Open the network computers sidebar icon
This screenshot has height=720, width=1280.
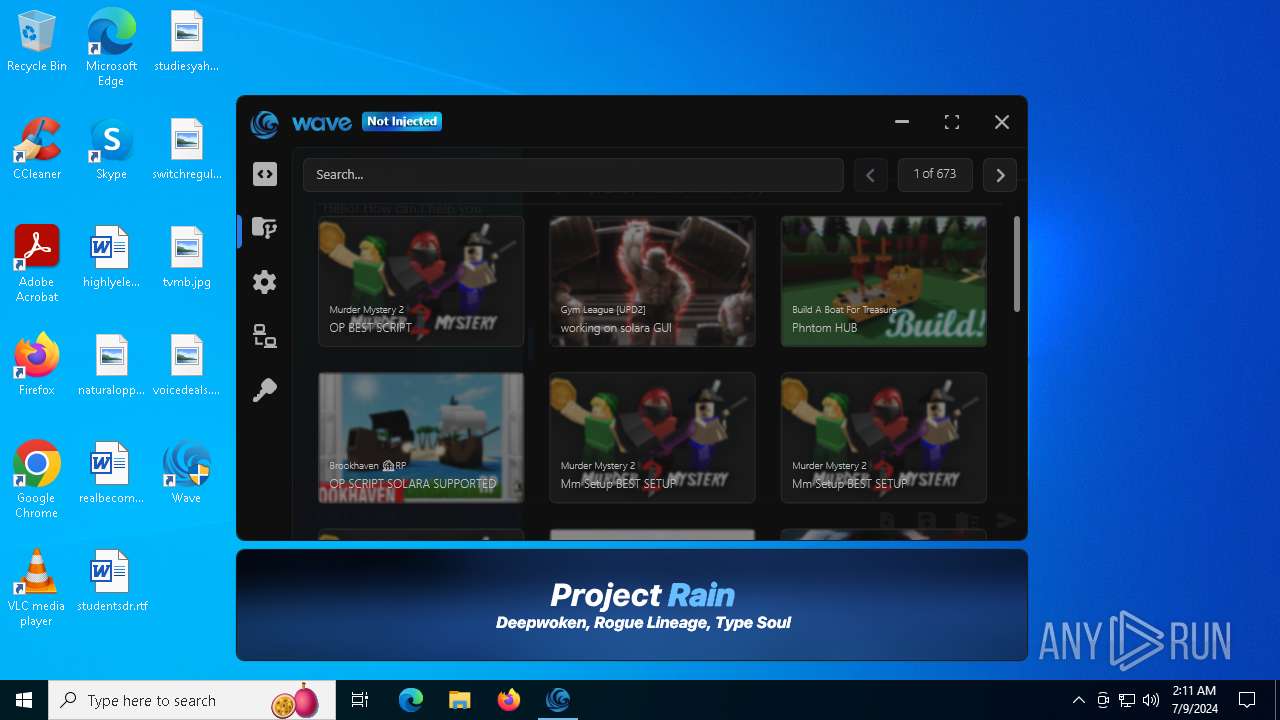coord(265,336)
